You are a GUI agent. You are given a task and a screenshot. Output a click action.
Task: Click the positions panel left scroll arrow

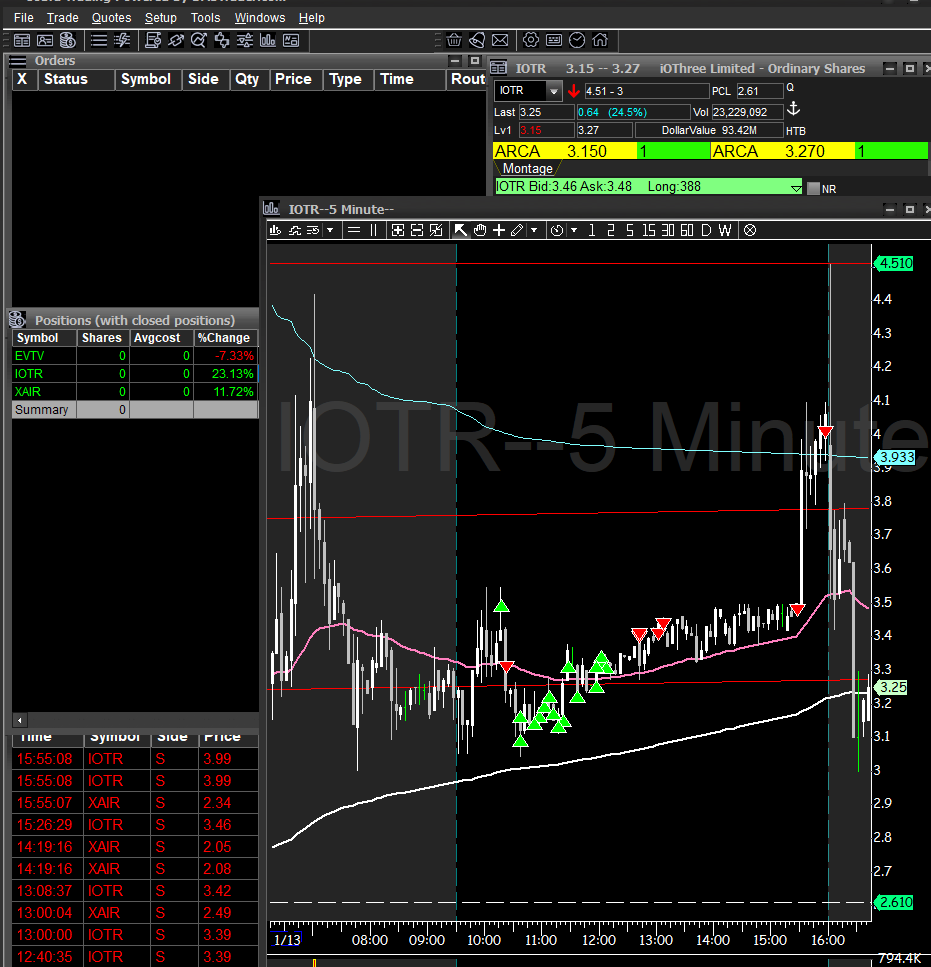point(19,720)
